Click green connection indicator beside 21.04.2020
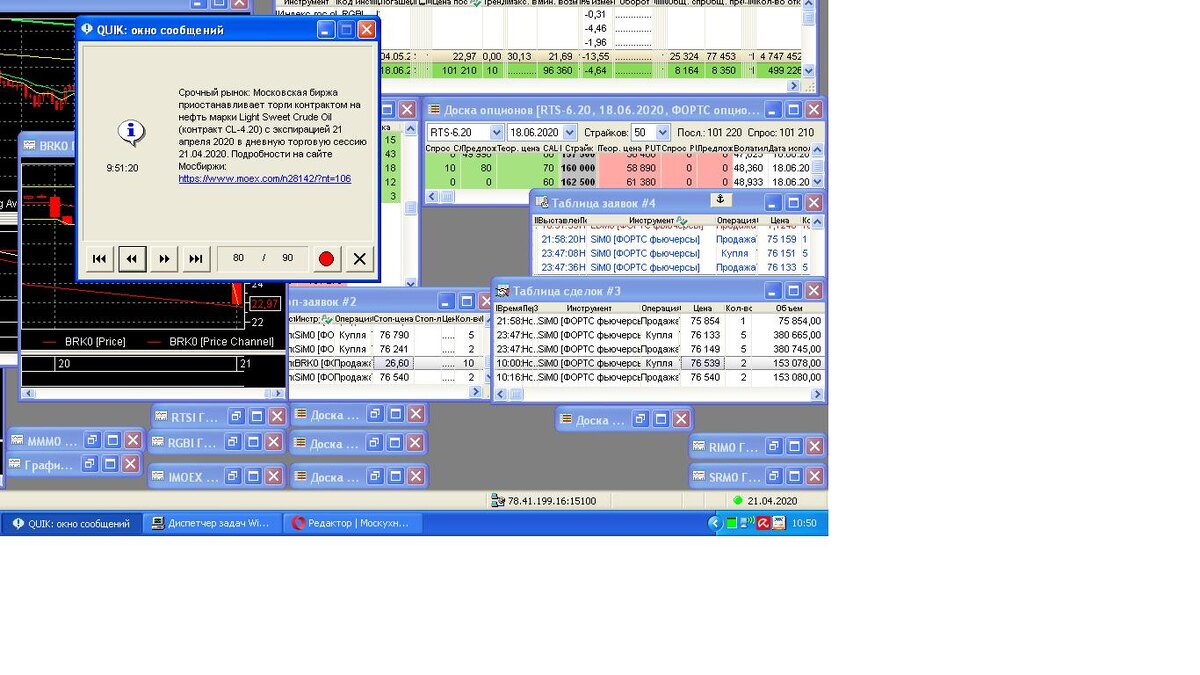The image size is (1200, 675). click(738, 501)
